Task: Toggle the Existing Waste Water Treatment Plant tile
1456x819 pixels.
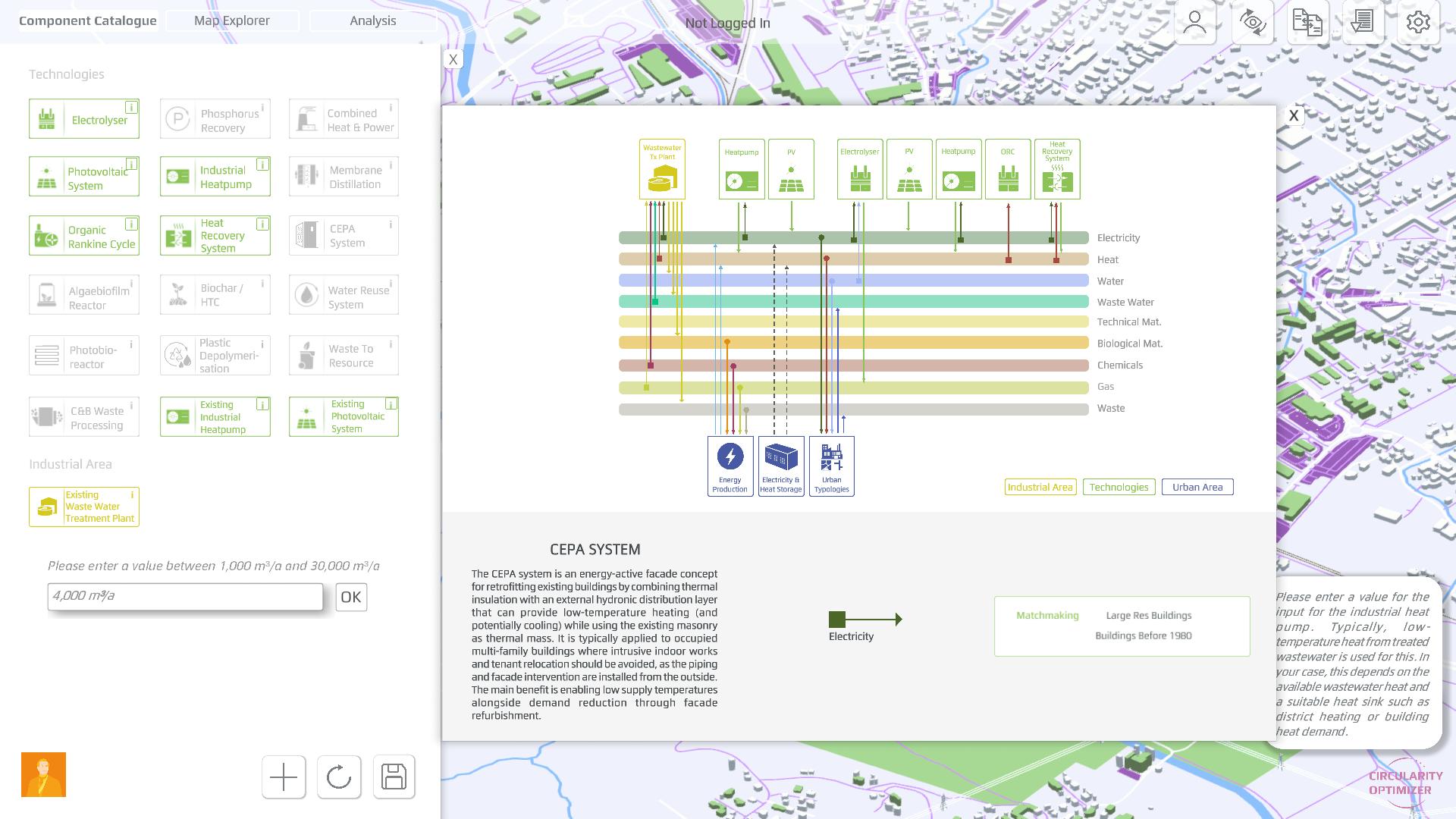Action: point(83,507)
